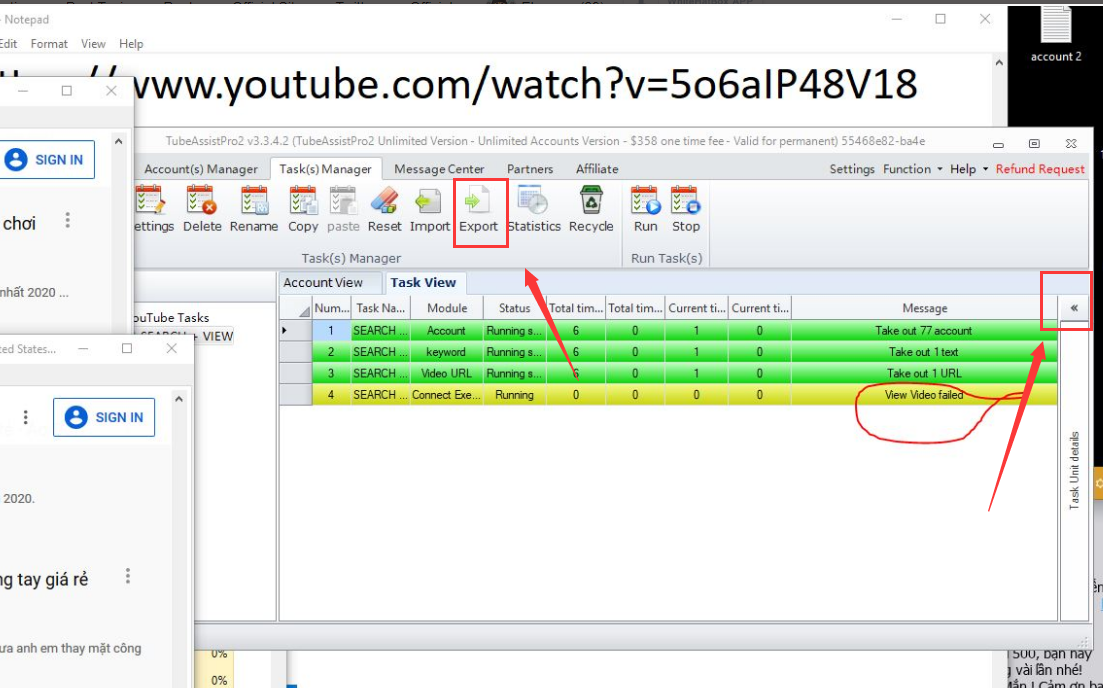This screenshot has width=1103, height=688.
Task: Open the Function dropdown menu
Action: click(x=912, y=169)
